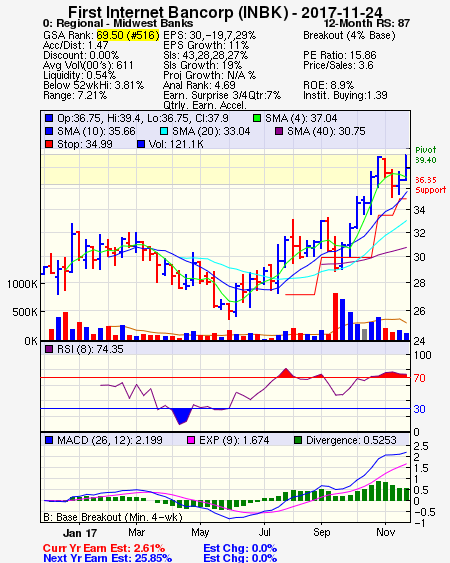This screenshot has width=450, height=563.
Task: Click the 12-Month RS: 87 label
Action: (x=367, y=24)
